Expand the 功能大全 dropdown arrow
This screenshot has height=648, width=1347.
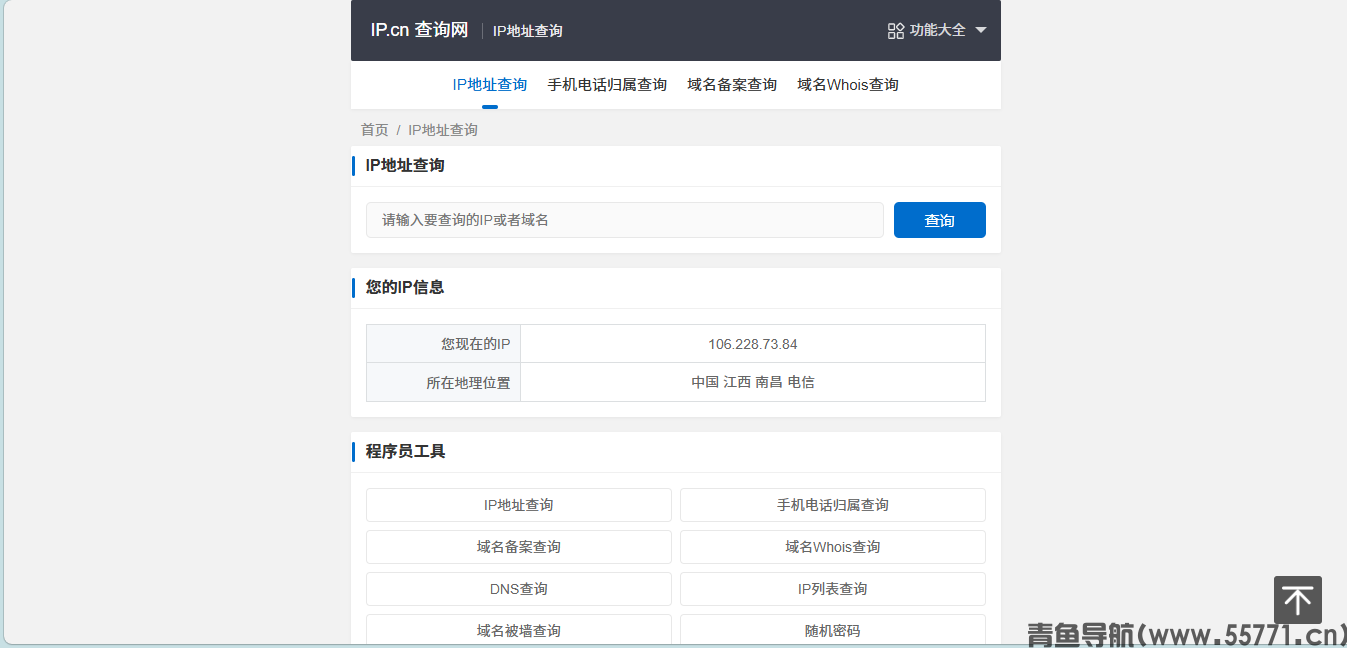pos(981,31)
